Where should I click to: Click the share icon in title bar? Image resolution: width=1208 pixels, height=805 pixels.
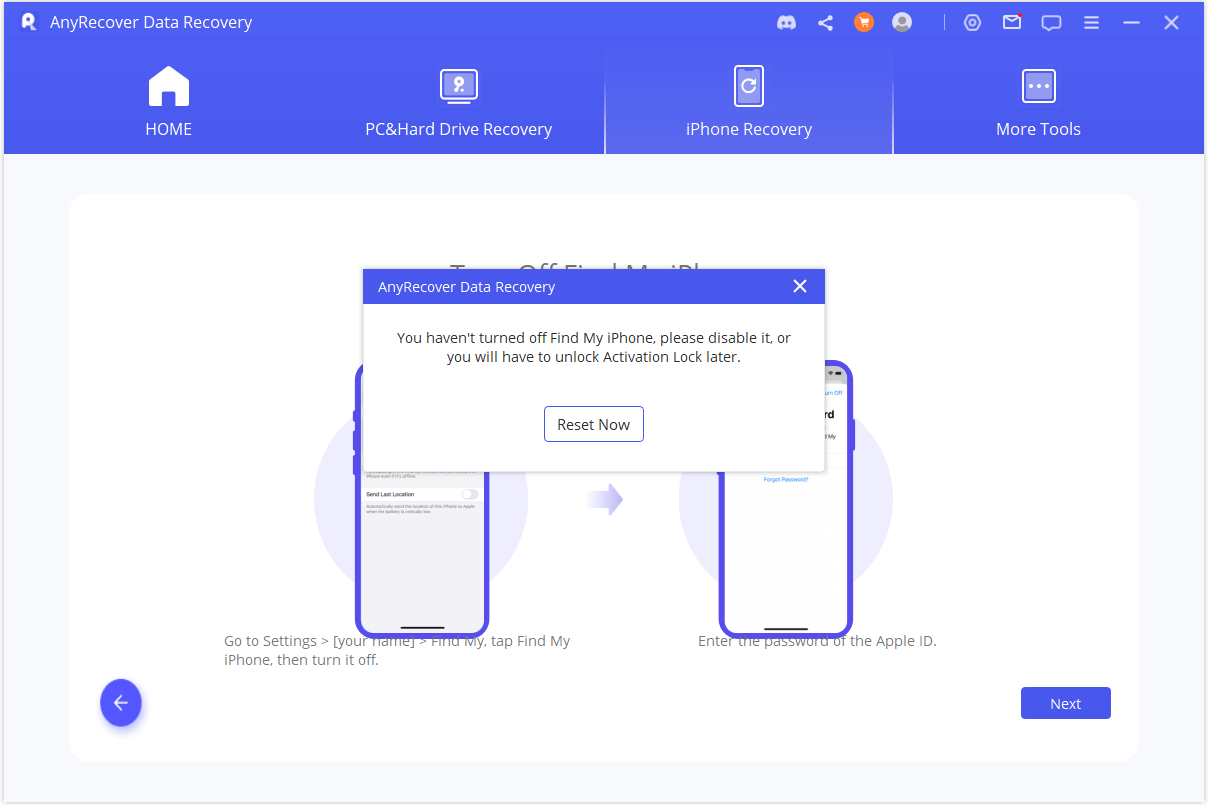[x=825, y=23]
